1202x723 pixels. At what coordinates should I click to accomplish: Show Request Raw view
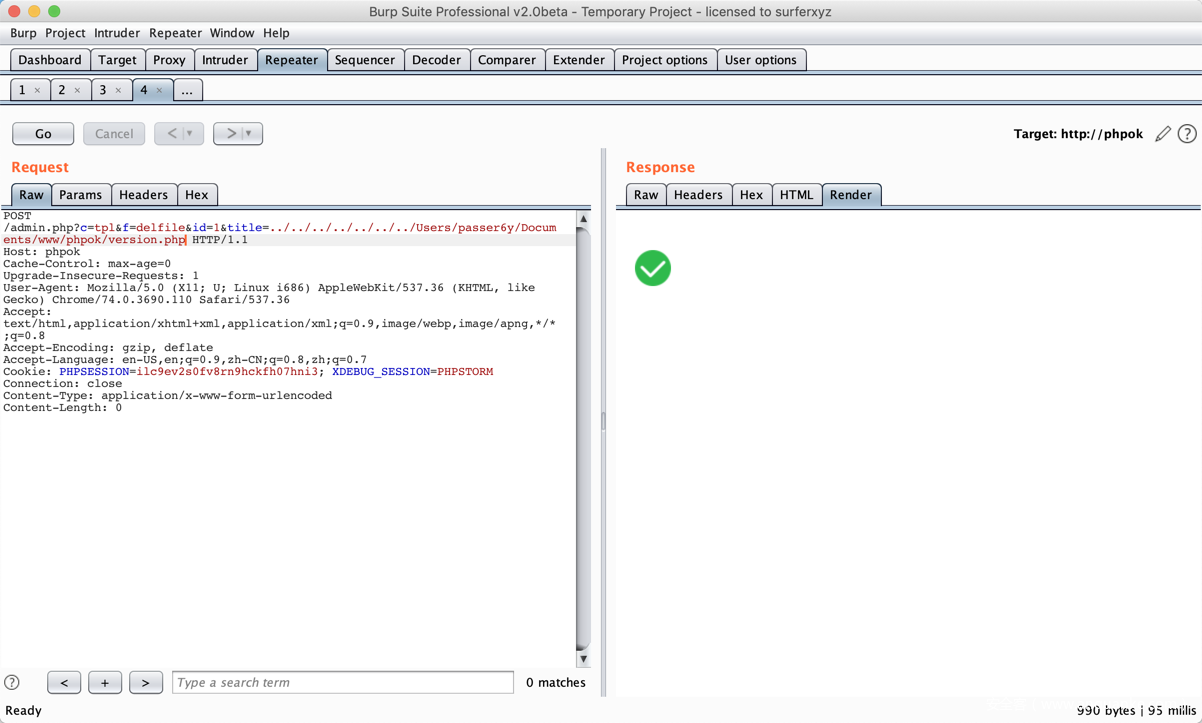(x=31, y=195)
